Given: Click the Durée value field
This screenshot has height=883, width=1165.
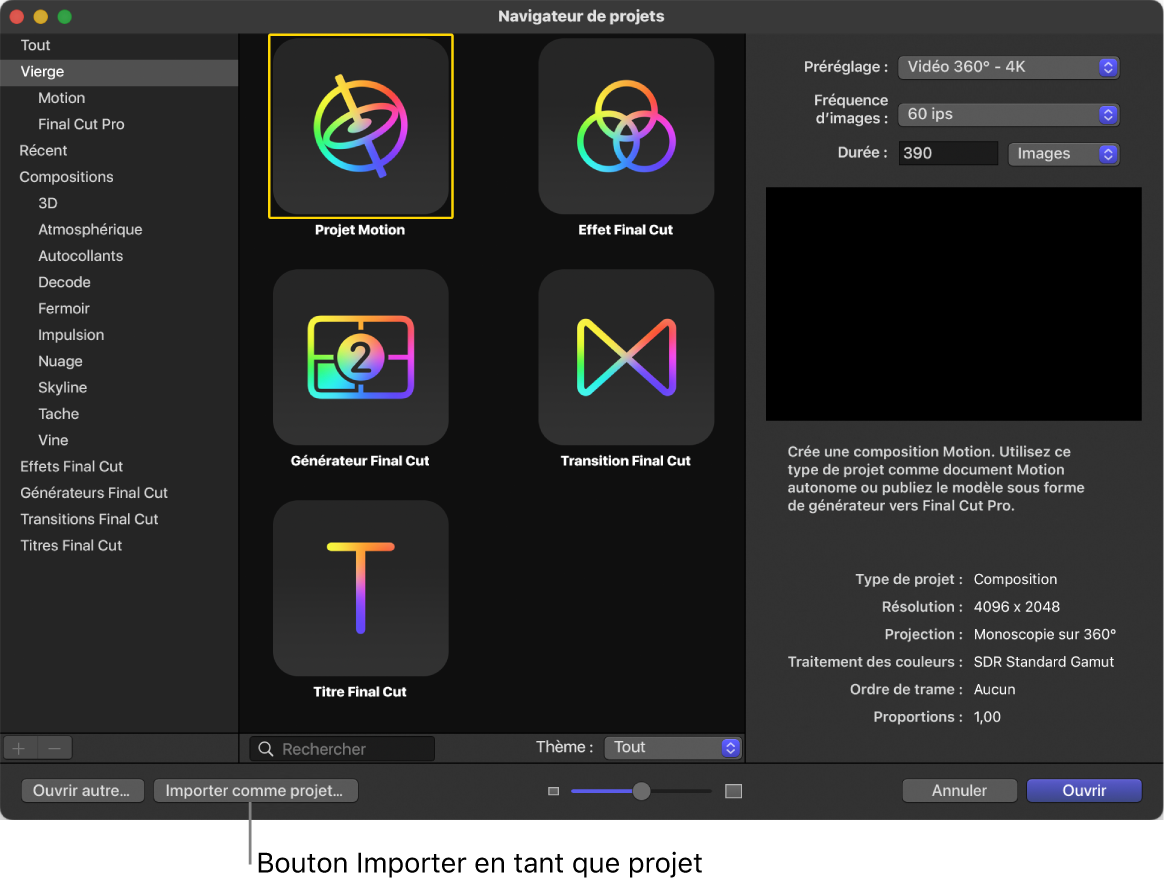Looking at the screenshot, I should 948,153.
